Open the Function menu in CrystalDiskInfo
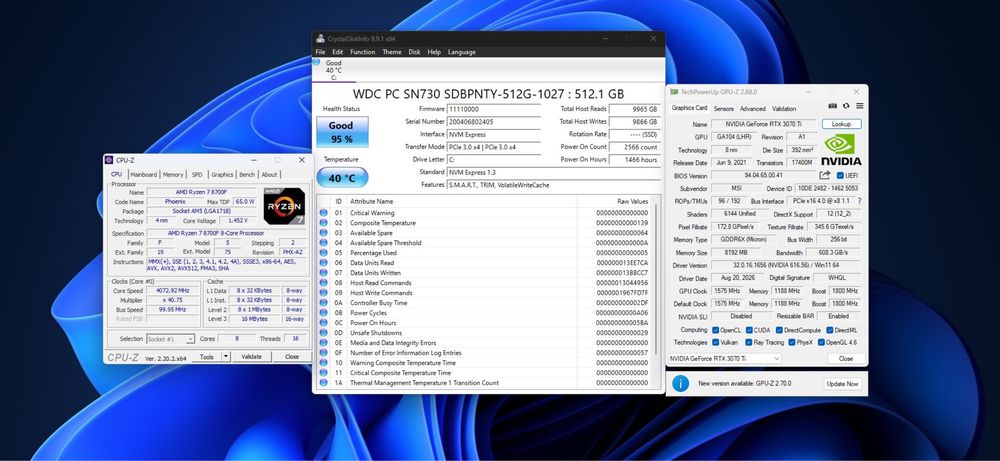The height and width of the screenshot is (461, 1000). click(362, 52)
